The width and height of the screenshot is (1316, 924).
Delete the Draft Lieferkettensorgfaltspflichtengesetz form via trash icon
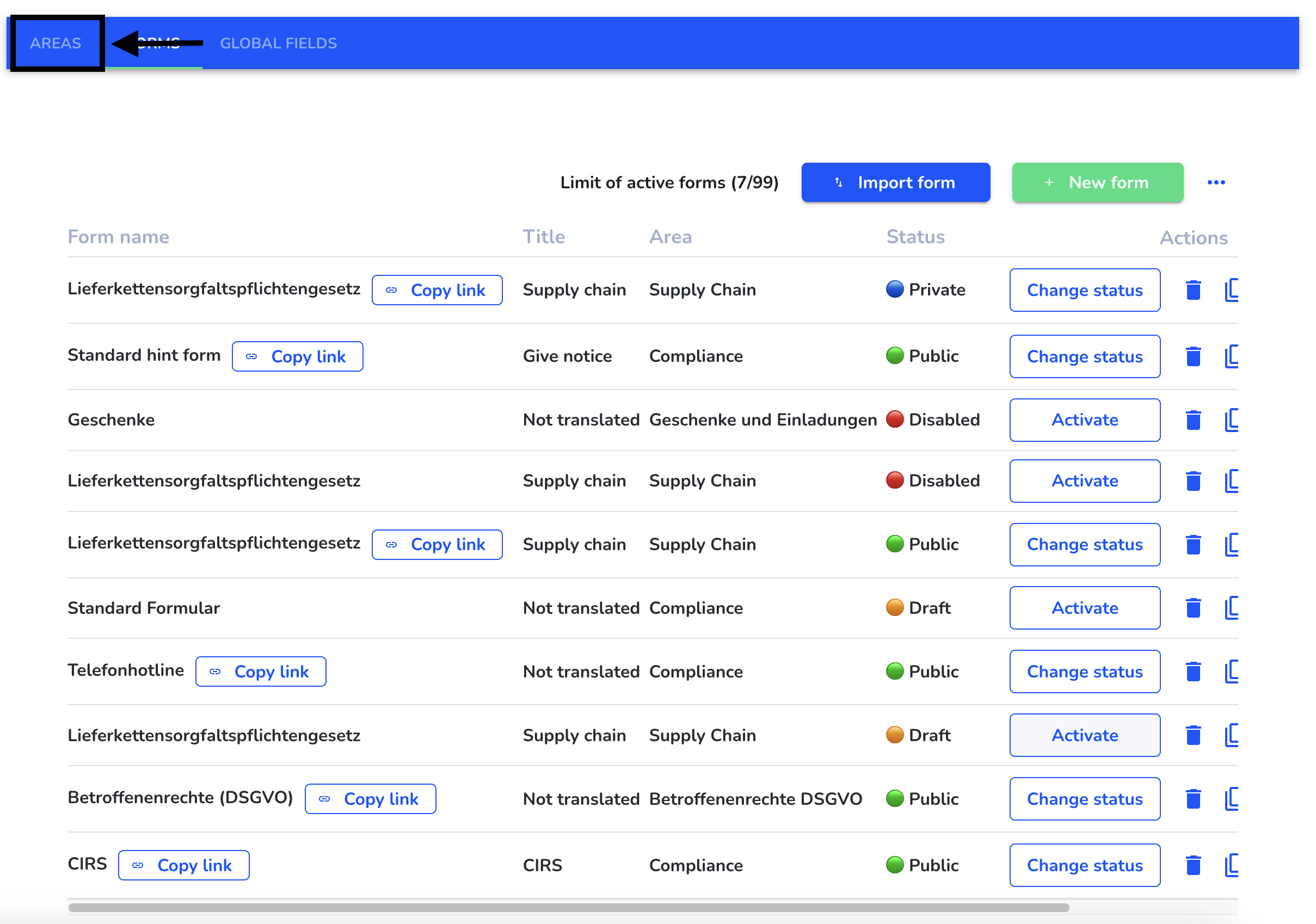click(x=1193, y=735)
